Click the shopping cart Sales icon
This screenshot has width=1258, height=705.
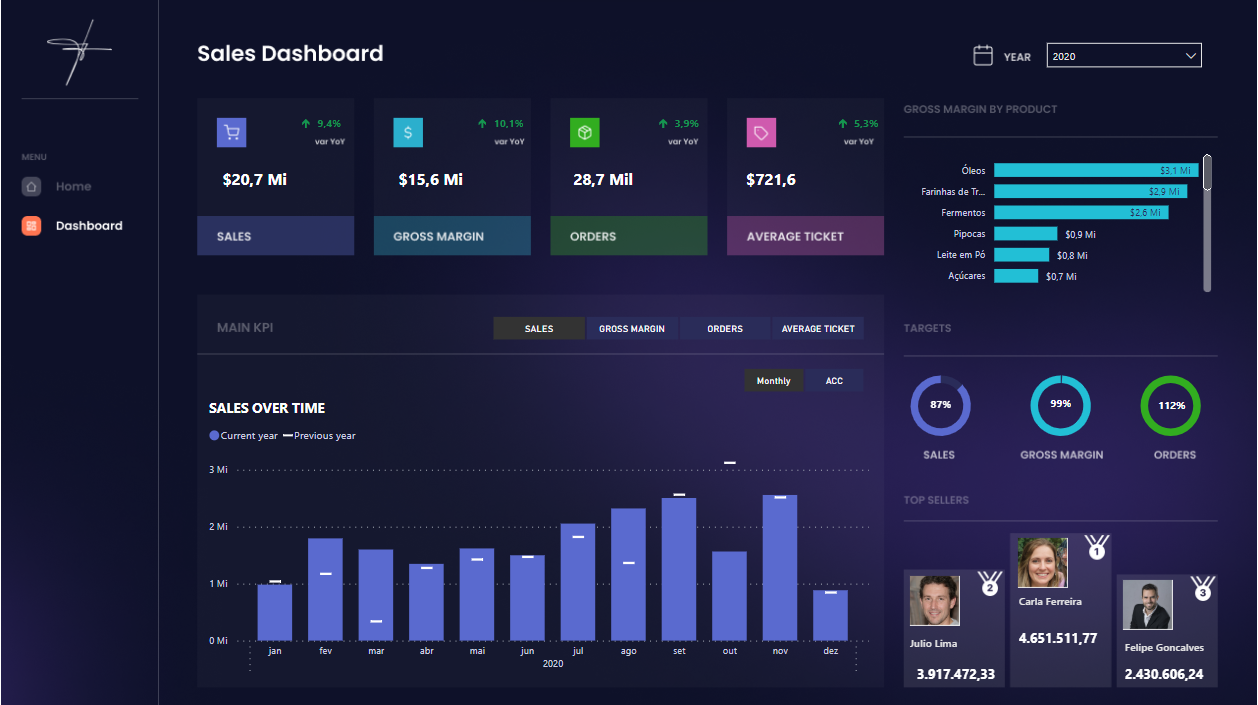pyautogui.click(x=231, y=133)
